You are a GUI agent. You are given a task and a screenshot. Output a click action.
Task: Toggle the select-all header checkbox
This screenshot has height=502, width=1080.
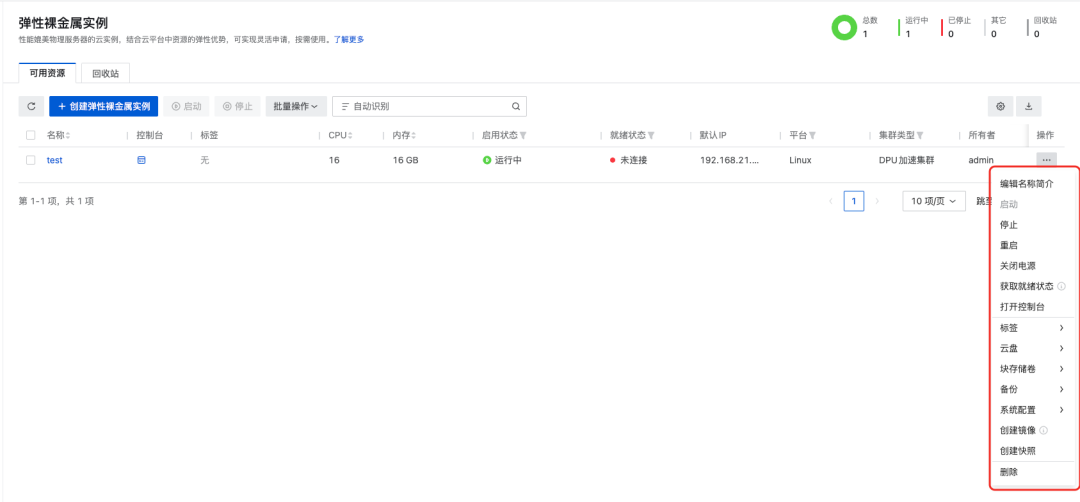[30, 136]
